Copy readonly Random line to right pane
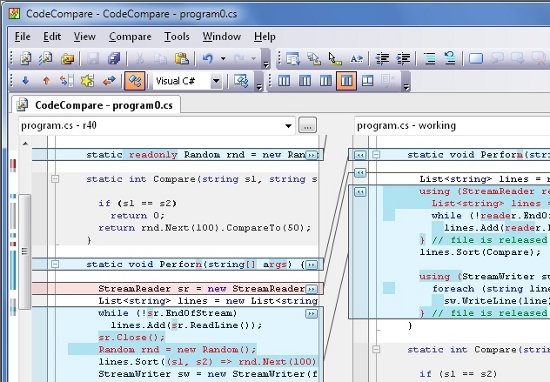 click(x=311, y=155)
